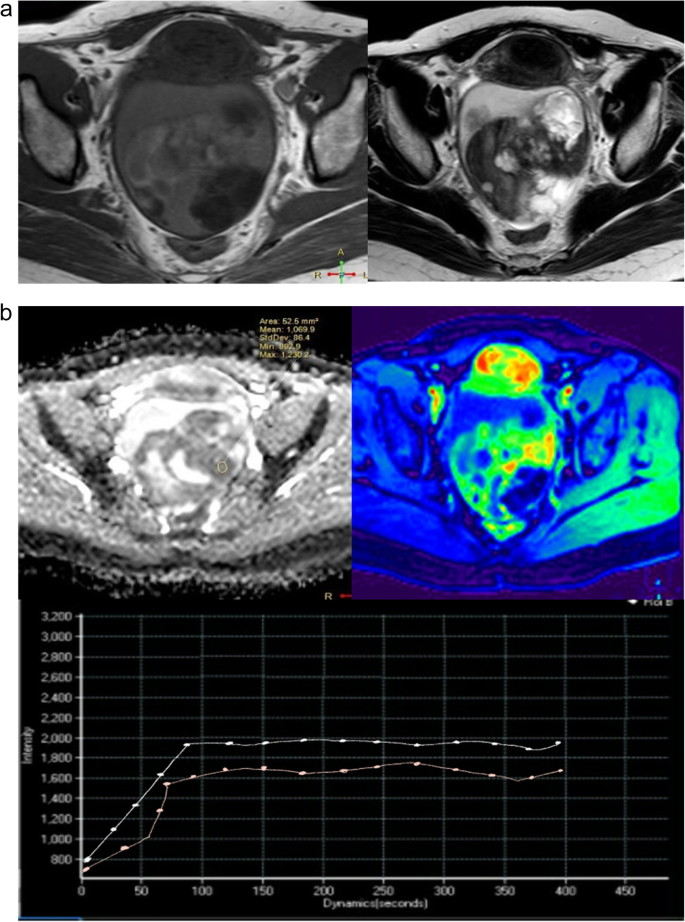Image resolution: width=685 pixels, height=922 pixels.
Task: Click the 300 x-axis tick label
Action: coord(443,891)
